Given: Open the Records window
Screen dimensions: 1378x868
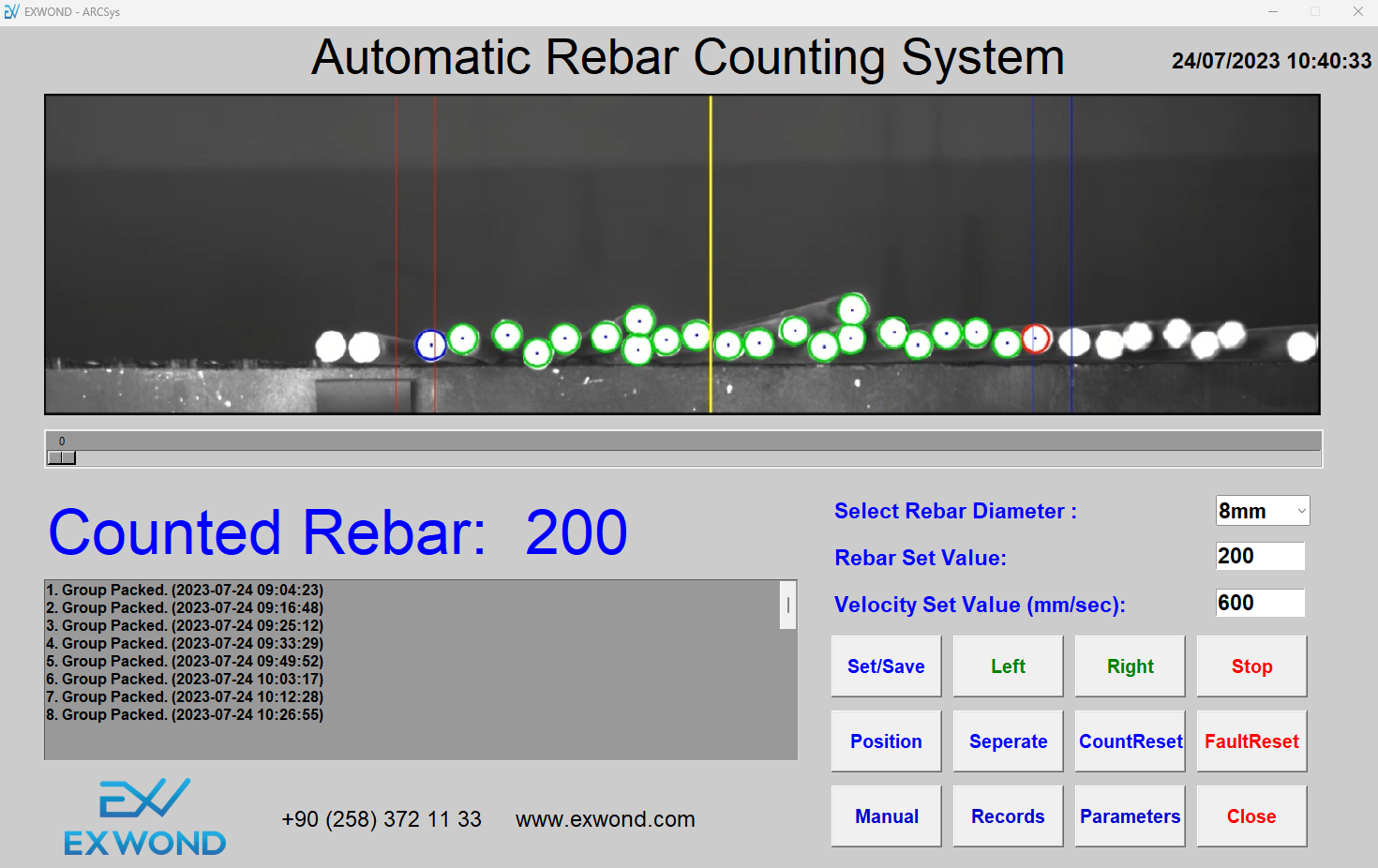Looking at the screenshot, I should (1008, 816).
